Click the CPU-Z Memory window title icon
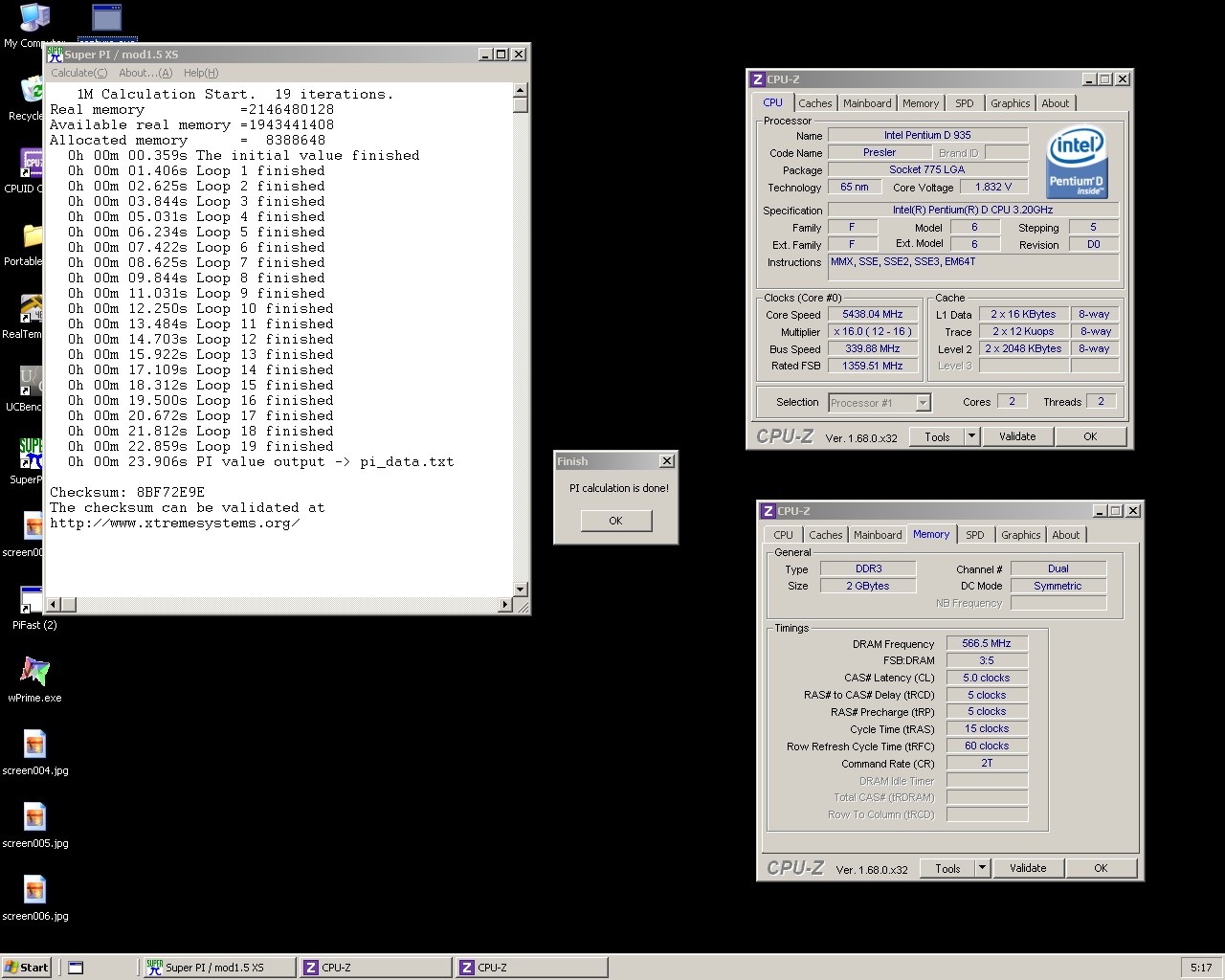The width and height of the screenshot is (1225, 980). pyautogui.click(x=768, y=511)
